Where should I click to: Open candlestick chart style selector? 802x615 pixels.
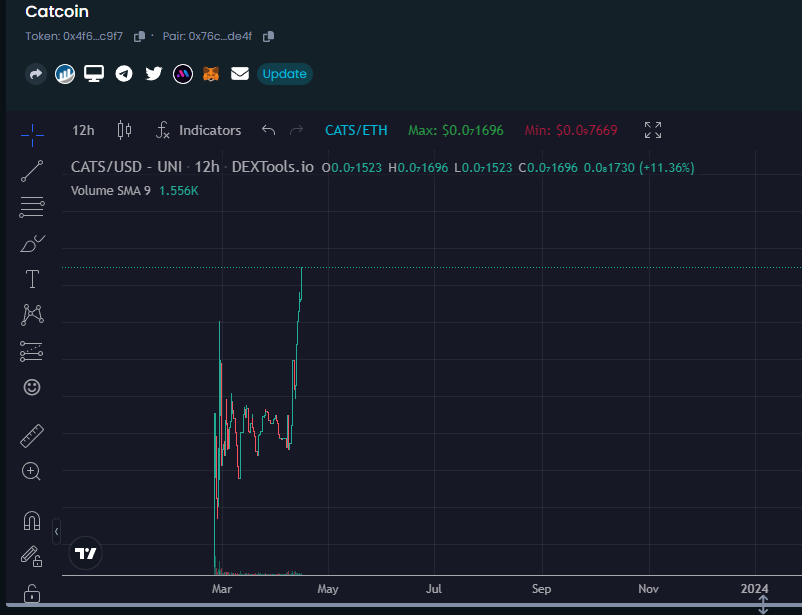[x=124, y=130]
